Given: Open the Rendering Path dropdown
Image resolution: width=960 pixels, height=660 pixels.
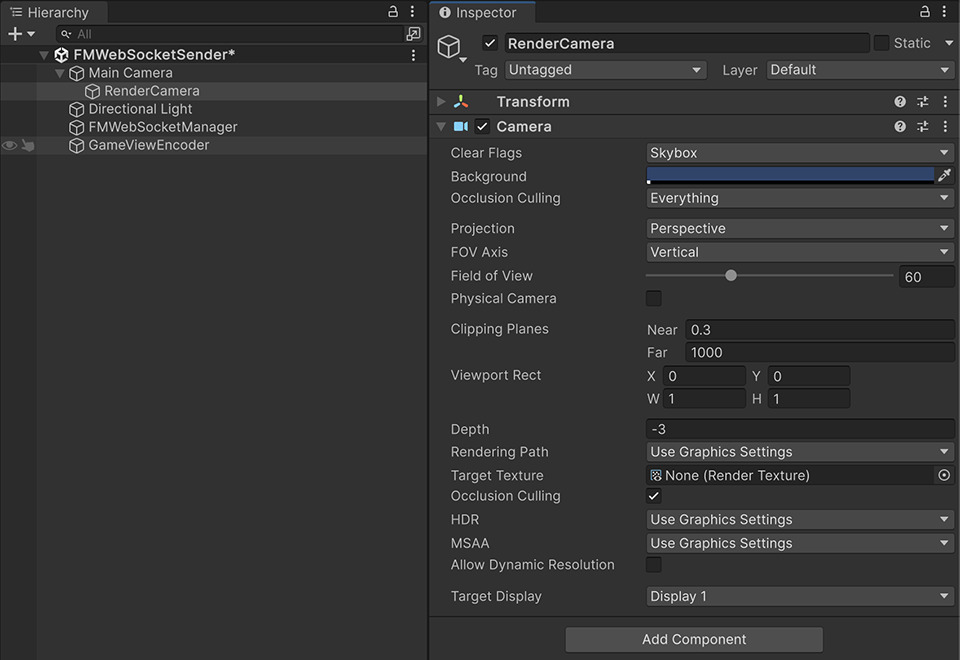Looking at the screenshot, I should coord(800,451).
